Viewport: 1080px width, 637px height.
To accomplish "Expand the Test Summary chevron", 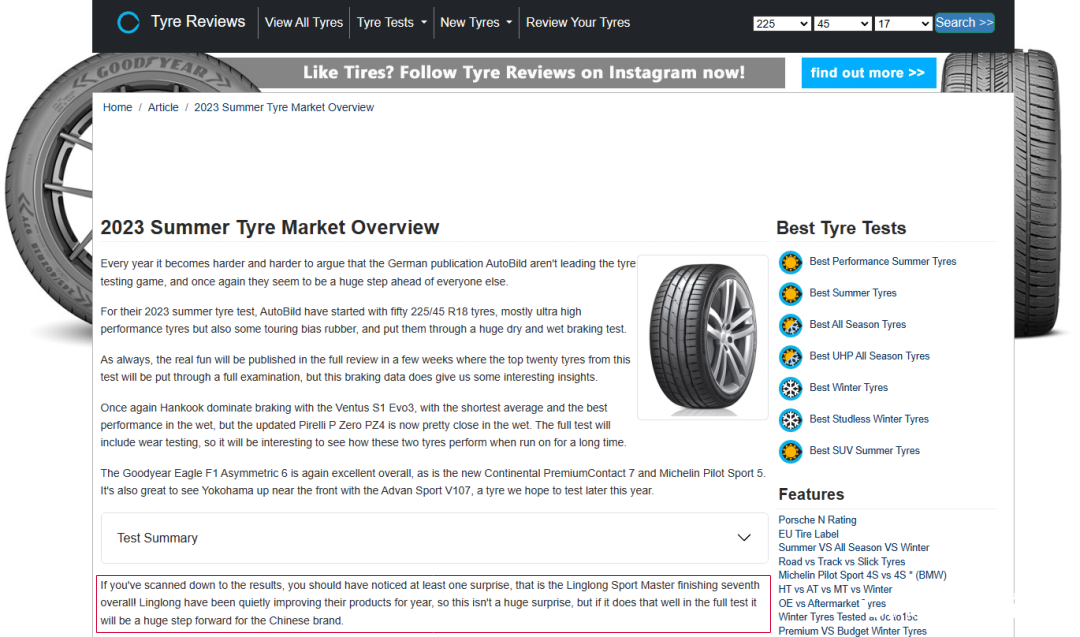I will [x=744, y=538].
